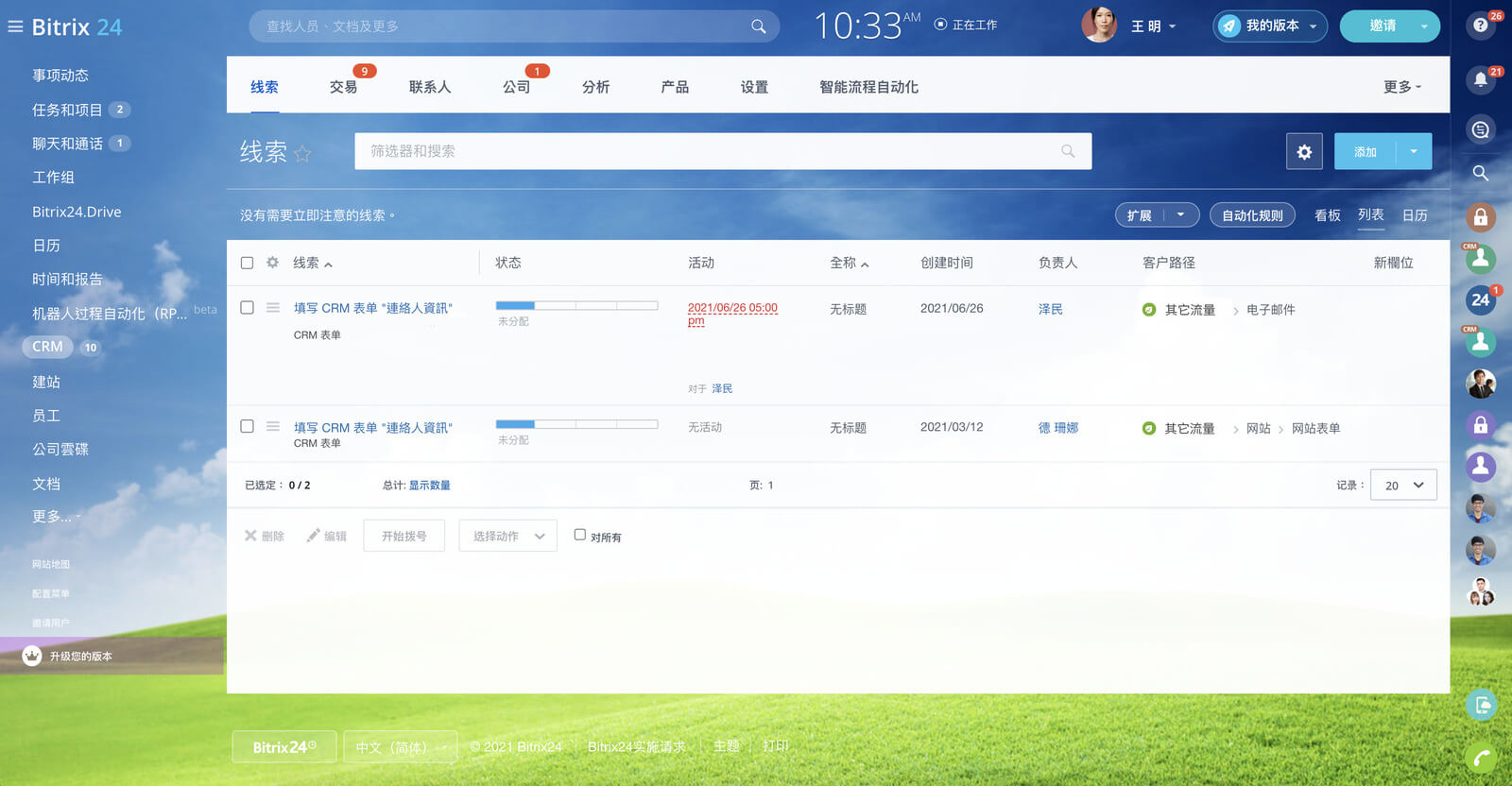Switch to the 交易 tab
Viewport: 1512px width, 786px height.
coord(344,87)
